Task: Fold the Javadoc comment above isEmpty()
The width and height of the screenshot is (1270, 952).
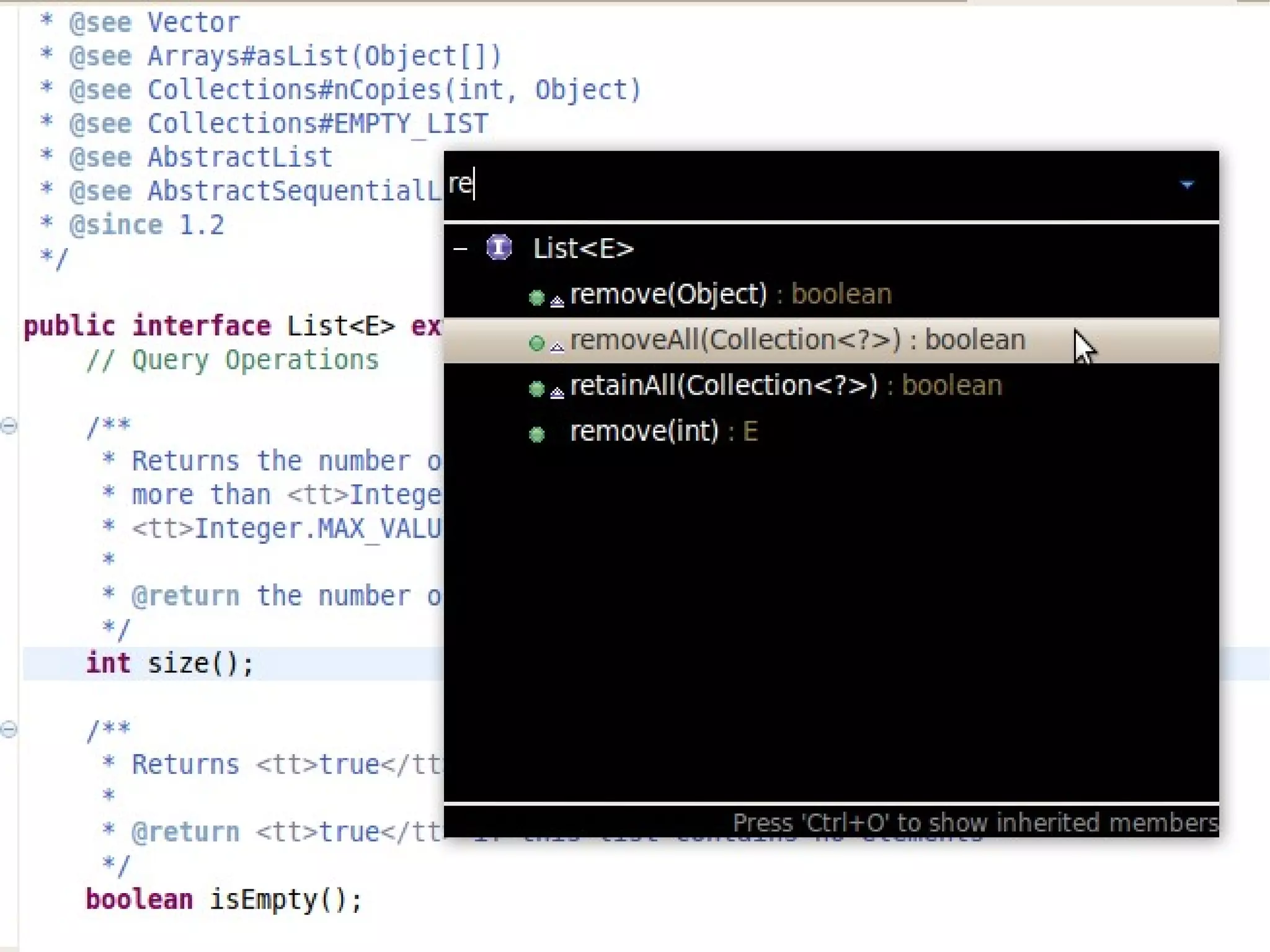Action: pos(9,729)
